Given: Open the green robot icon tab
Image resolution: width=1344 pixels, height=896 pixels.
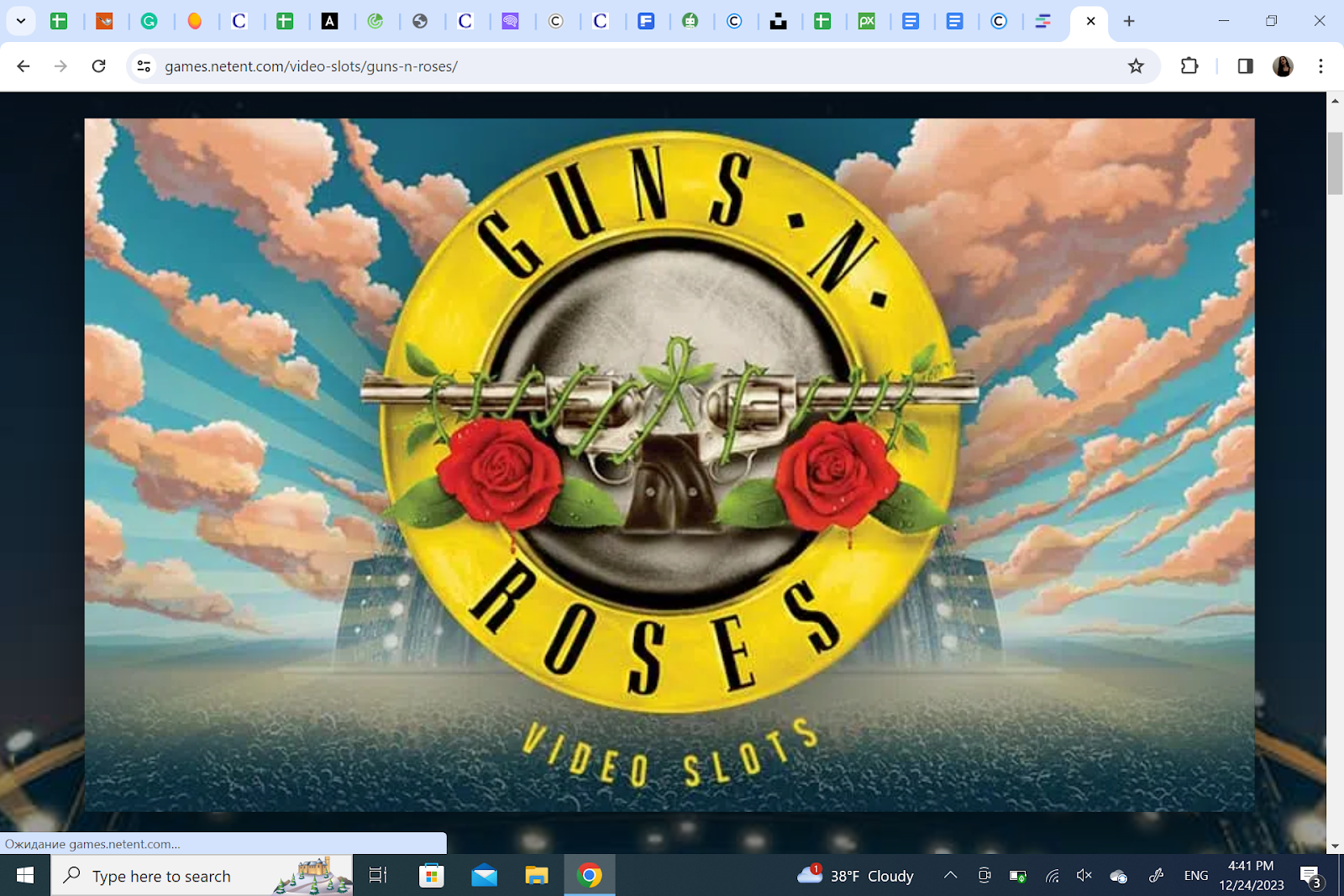Looking at the screenshot, I should coord(690,21).
